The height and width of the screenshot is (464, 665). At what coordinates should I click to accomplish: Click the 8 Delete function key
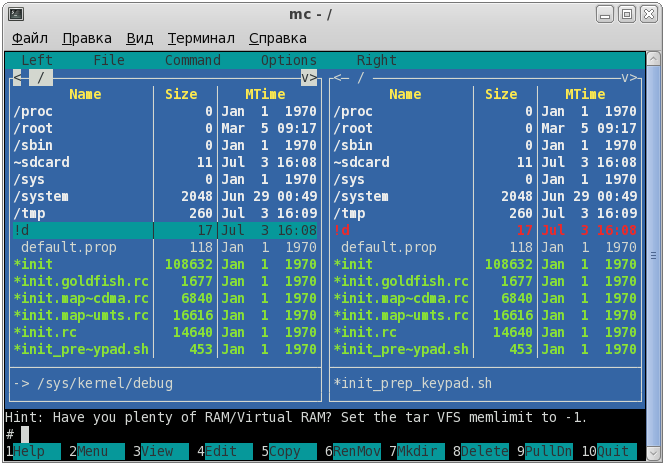point(481,451)
